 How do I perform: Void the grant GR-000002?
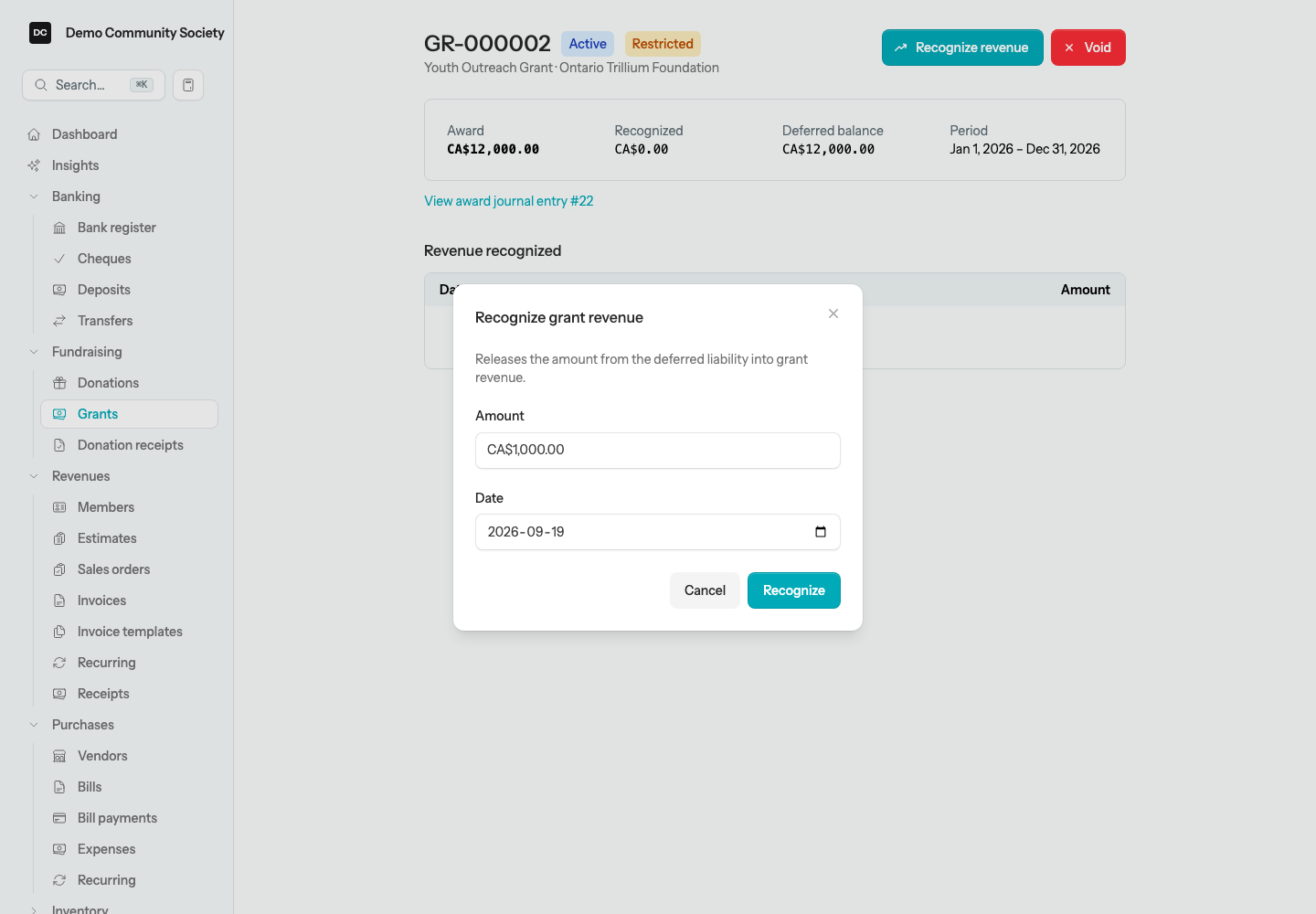point(1088,48)
